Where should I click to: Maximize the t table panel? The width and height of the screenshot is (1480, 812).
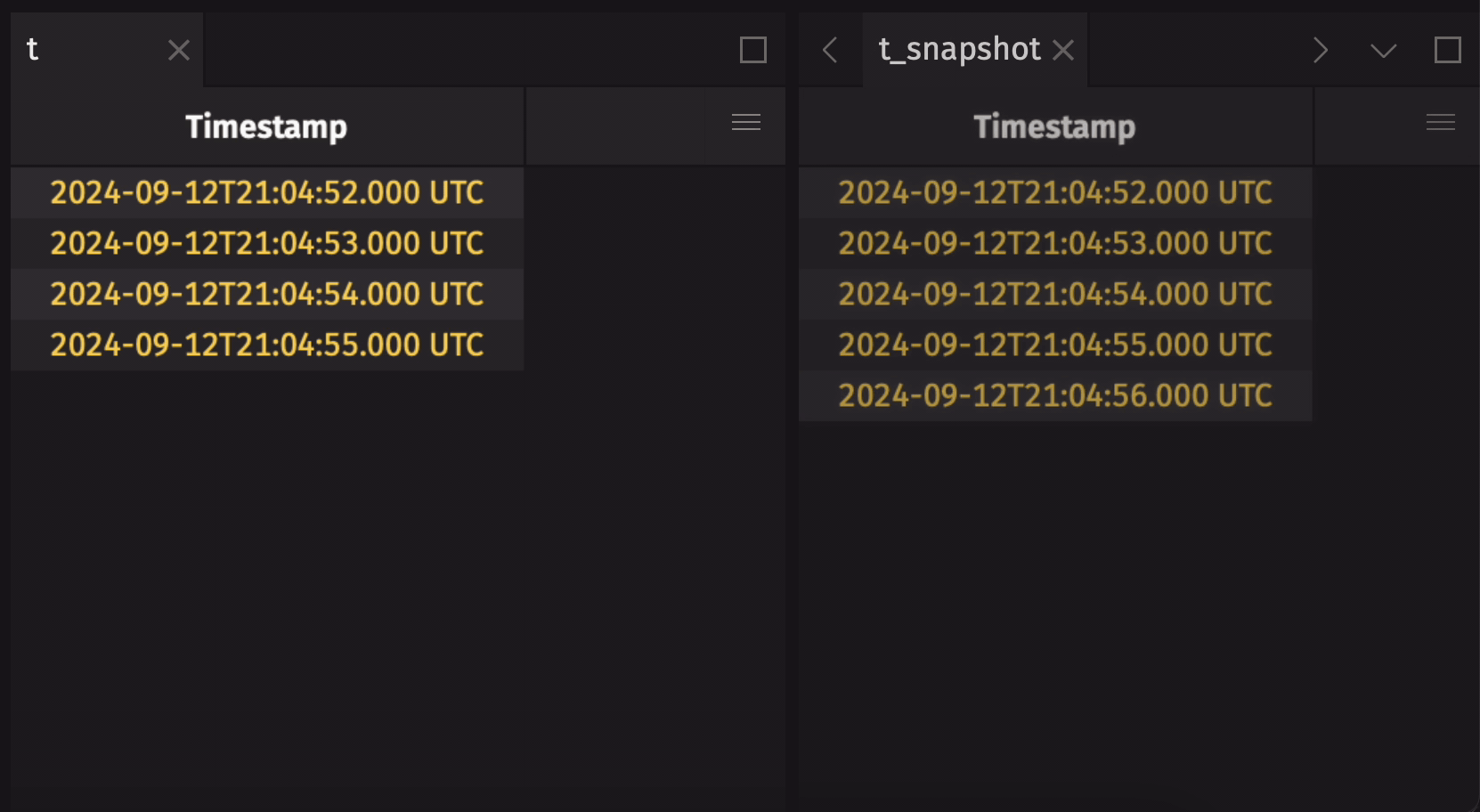point(753,51)
